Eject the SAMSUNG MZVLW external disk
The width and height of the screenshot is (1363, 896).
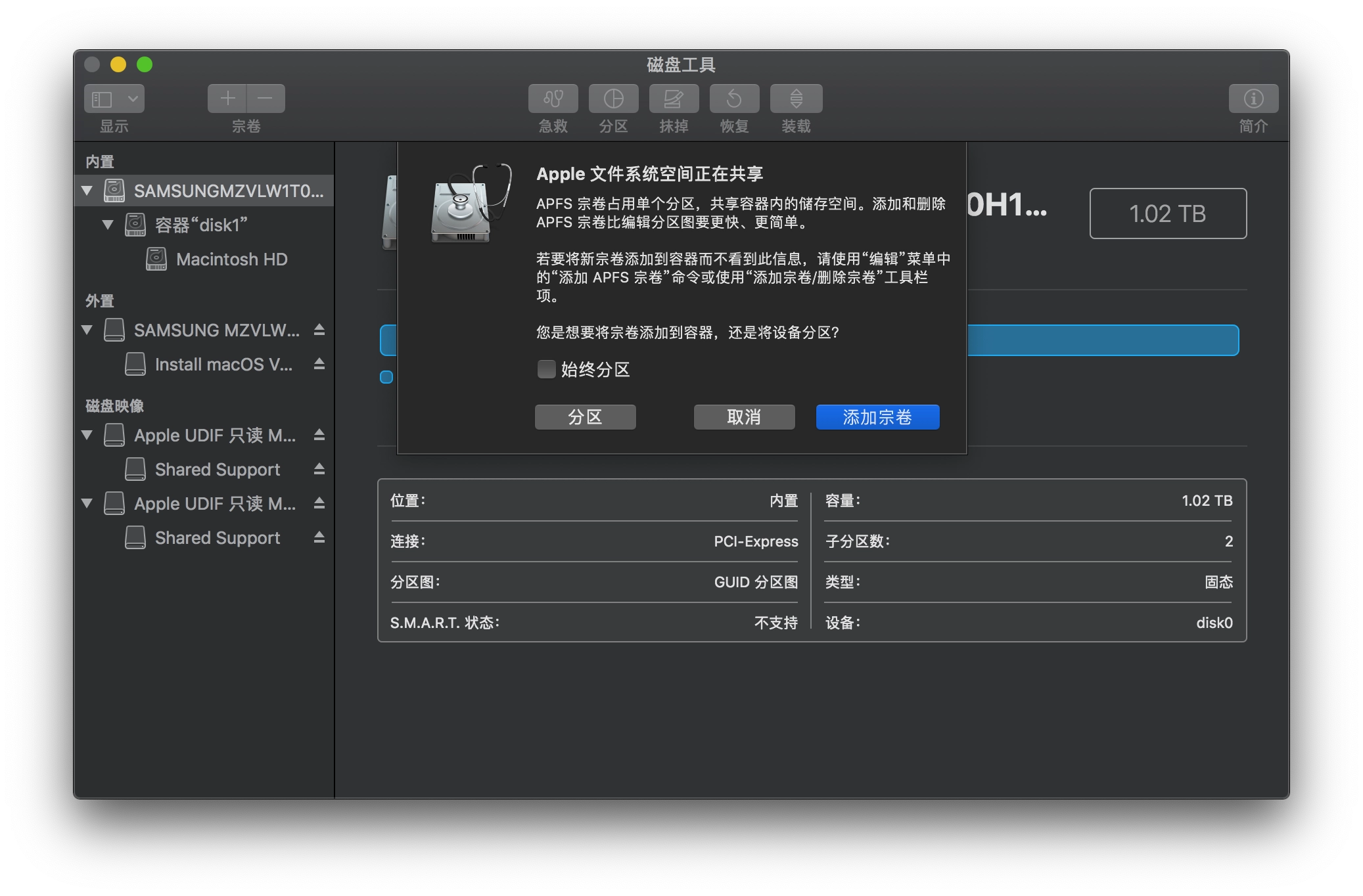pyautogui.click(x=319, y=330)
